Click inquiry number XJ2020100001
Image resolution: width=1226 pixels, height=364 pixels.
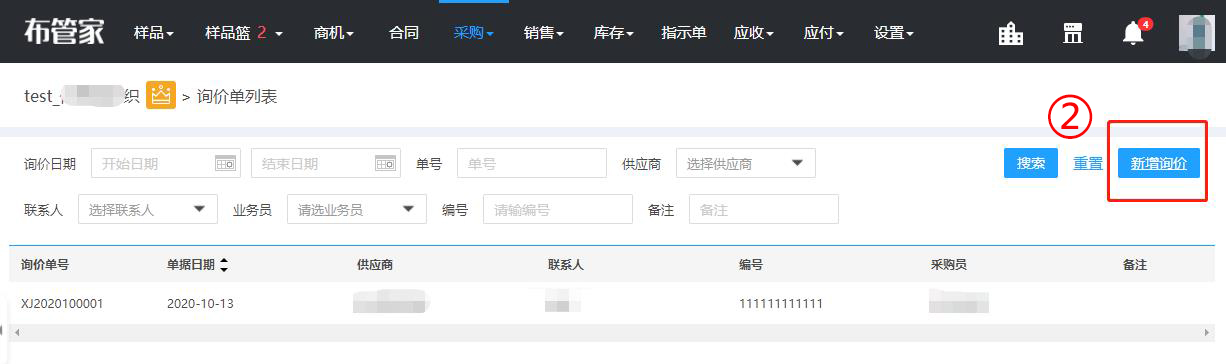pyautogui.click(x=62, y=303)
